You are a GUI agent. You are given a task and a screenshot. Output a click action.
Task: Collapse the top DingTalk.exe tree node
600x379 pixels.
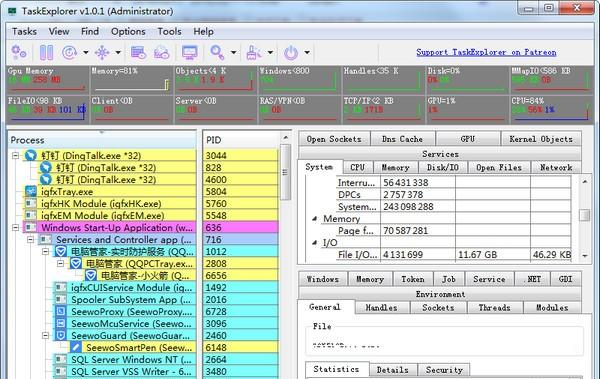click(16, 155)
